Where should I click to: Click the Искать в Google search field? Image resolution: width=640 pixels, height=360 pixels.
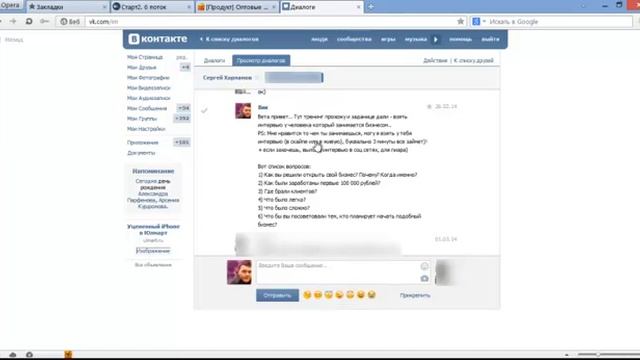pyautogui.click(x=559, y=22)
